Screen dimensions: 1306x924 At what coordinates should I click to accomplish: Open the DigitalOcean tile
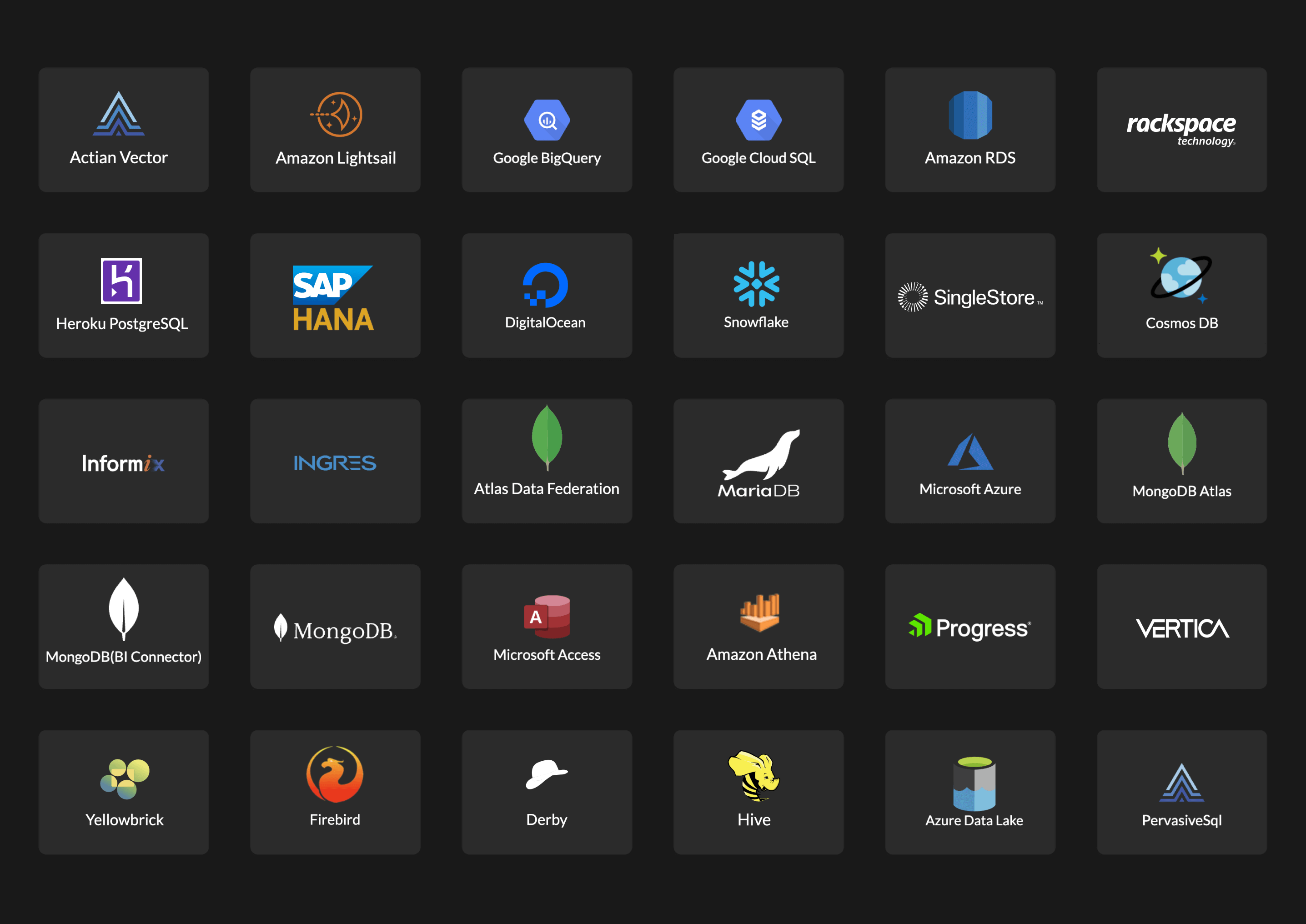coord(547,295)
